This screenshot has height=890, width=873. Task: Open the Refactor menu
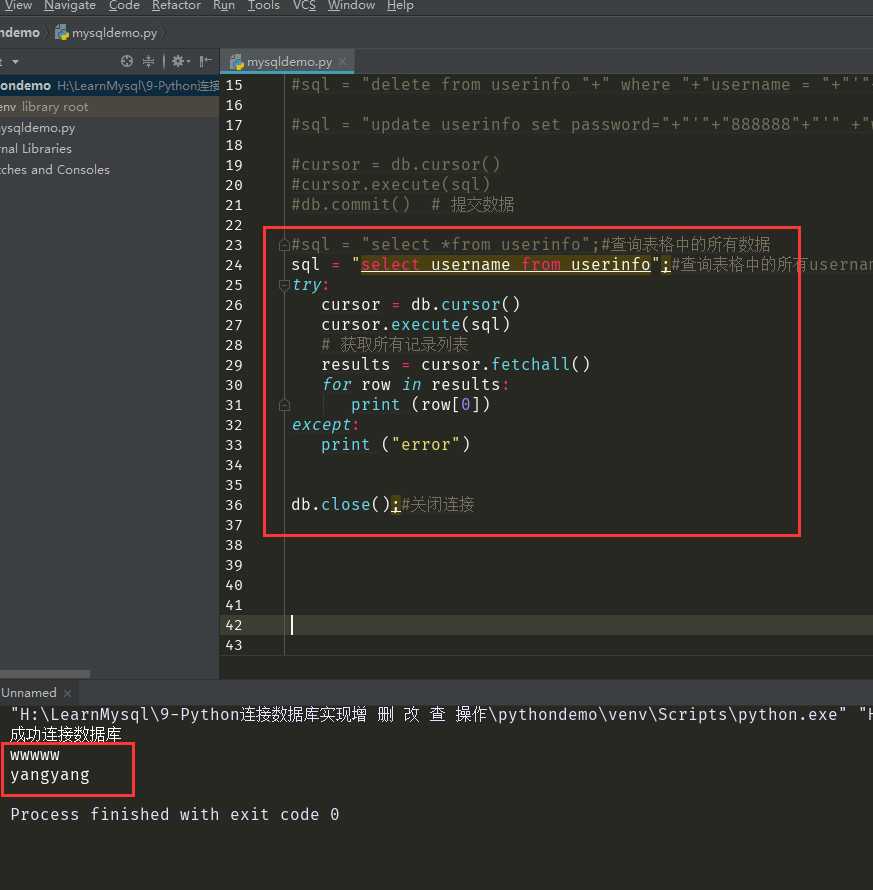pos(176,6)
